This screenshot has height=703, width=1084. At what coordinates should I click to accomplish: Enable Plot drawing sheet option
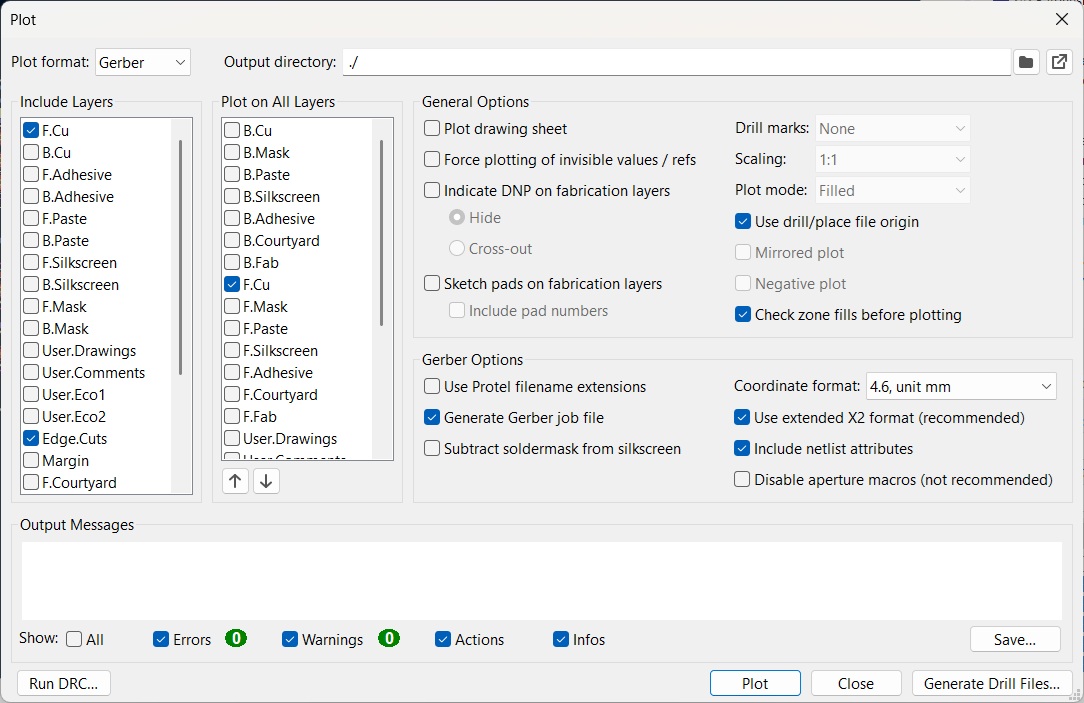pyautogui.click(x=433, y=129)
